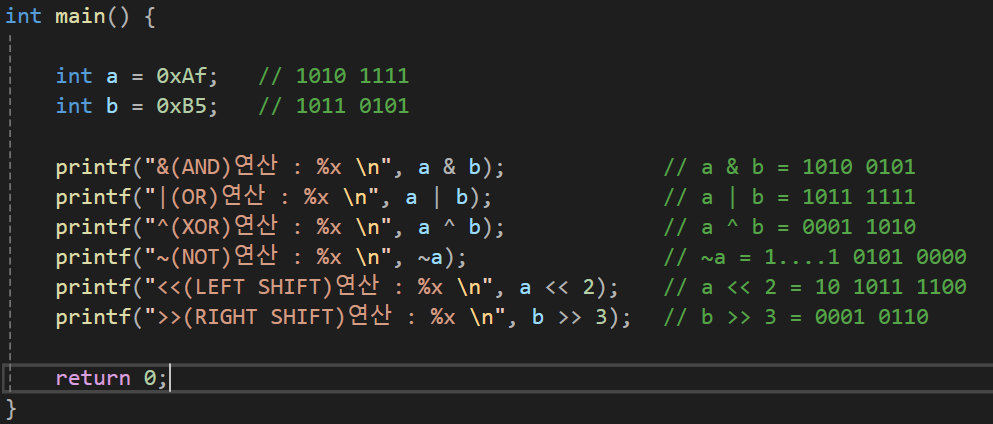The height and width of the screenshot is (424, 993).
Task: Click the comment '// a << 2 = 10 1011 1100'
Action: [x=815, y=287]
